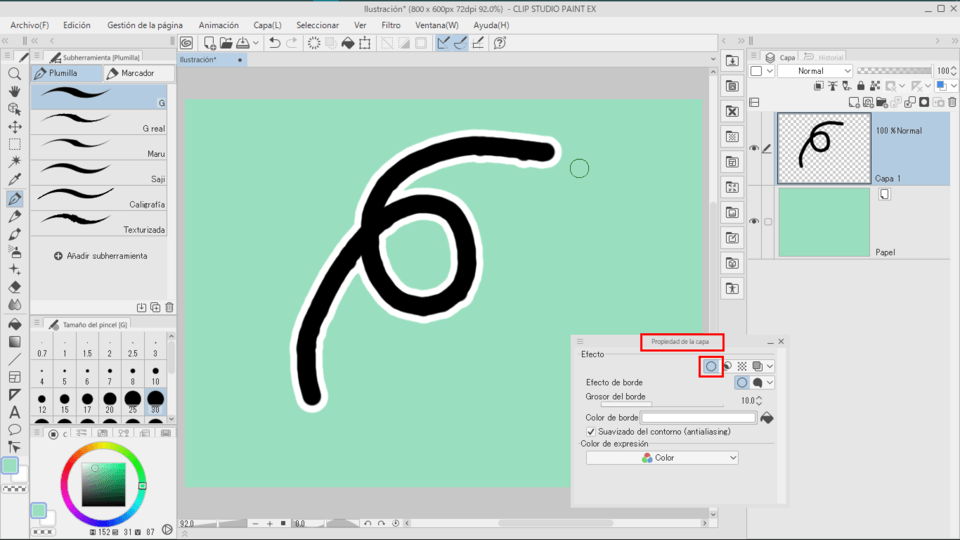Click the Color de borde white swatch
The width and height of the screenshot is (960, 540).
(x=699, y=418)
